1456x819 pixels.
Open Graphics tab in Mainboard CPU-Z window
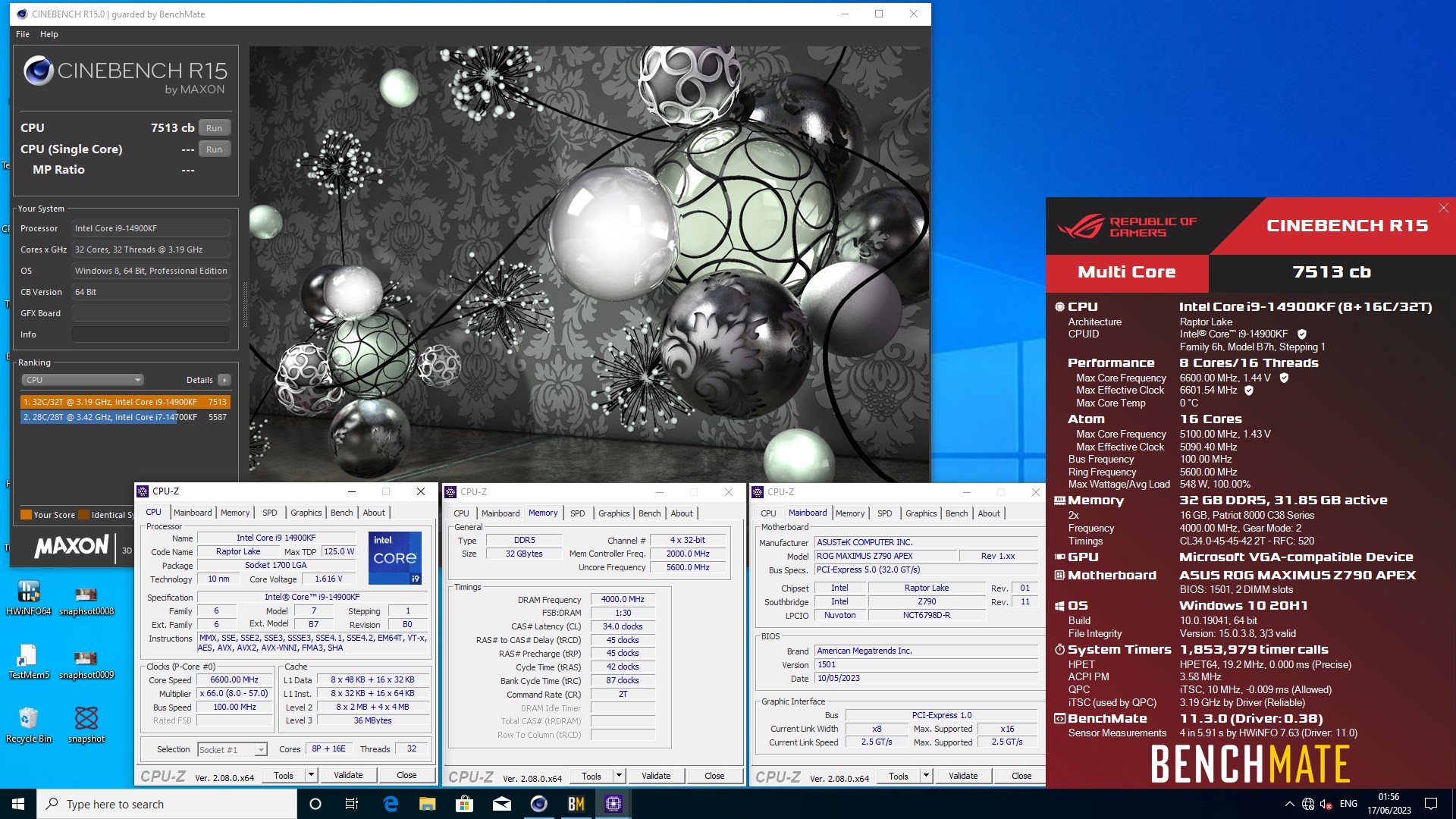tap(921, 513)
